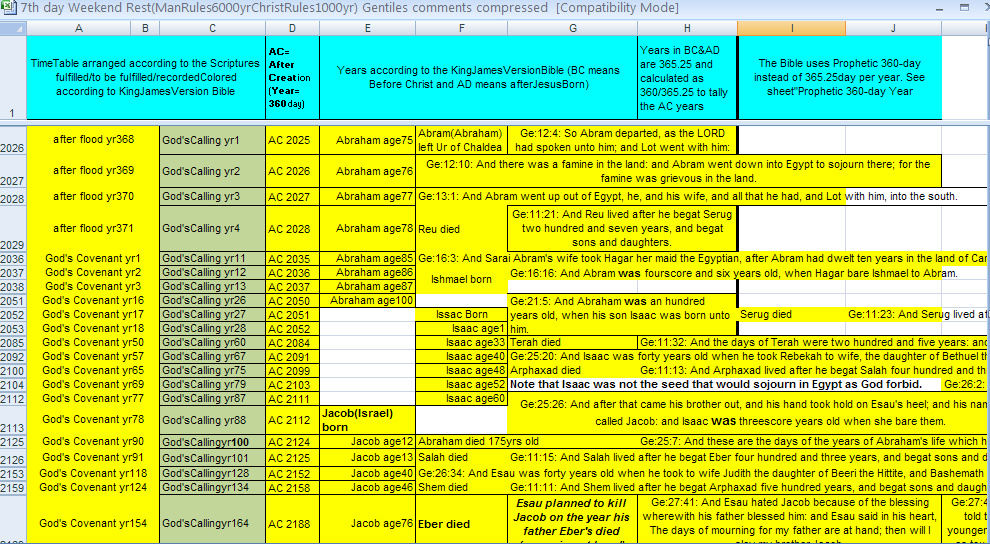Click the 'Shem died' cell

pos(462,487)
